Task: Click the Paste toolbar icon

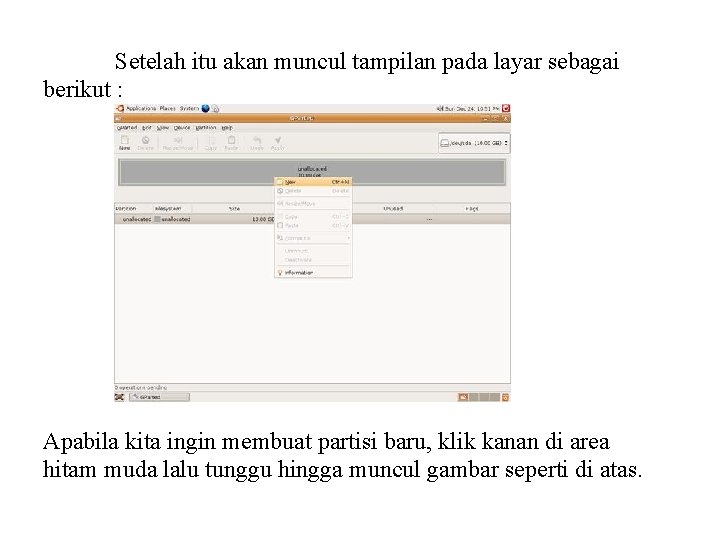Action: 231,142
